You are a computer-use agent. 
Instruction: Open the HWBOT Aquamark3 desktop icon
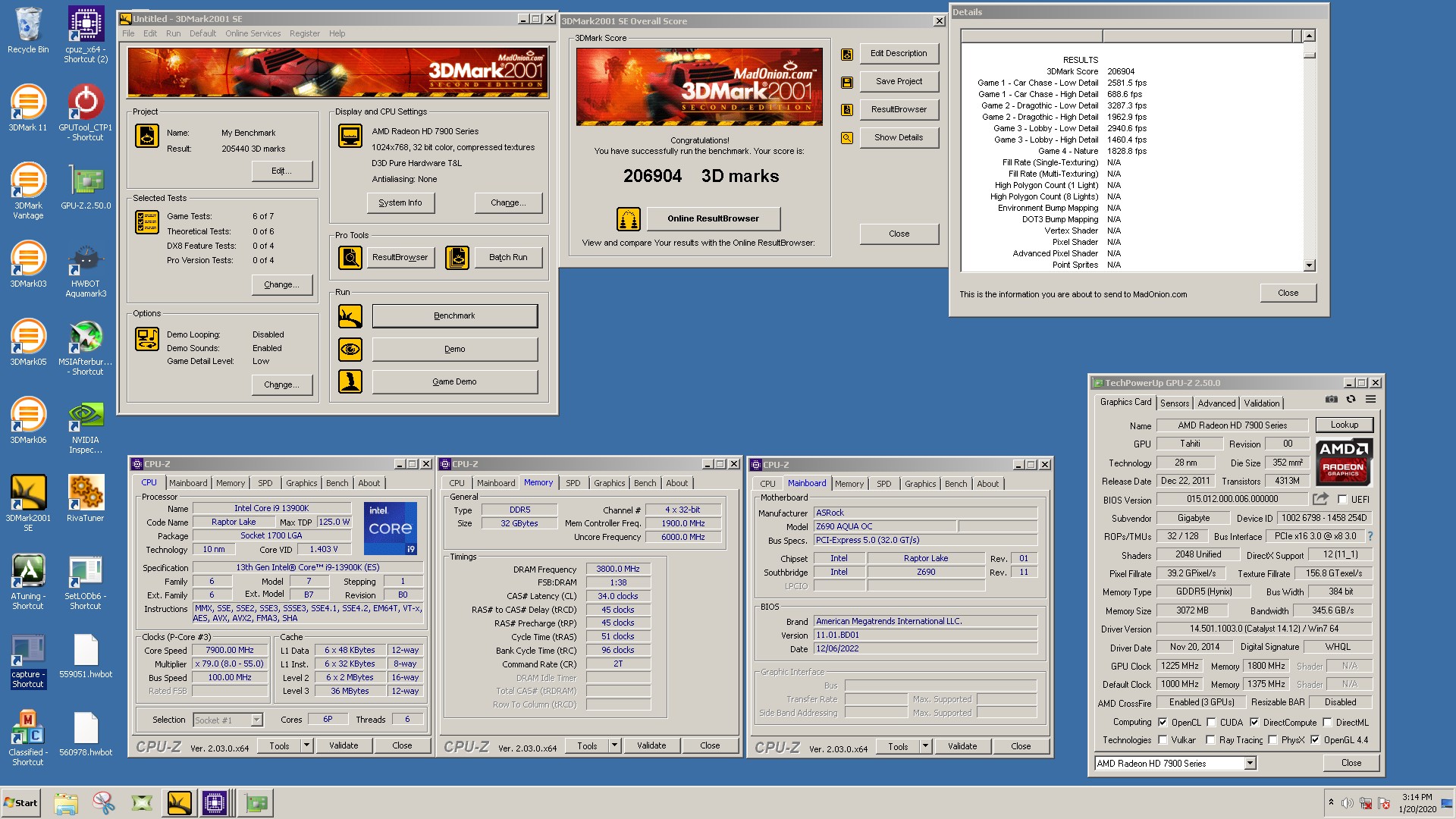click(86, 269)
